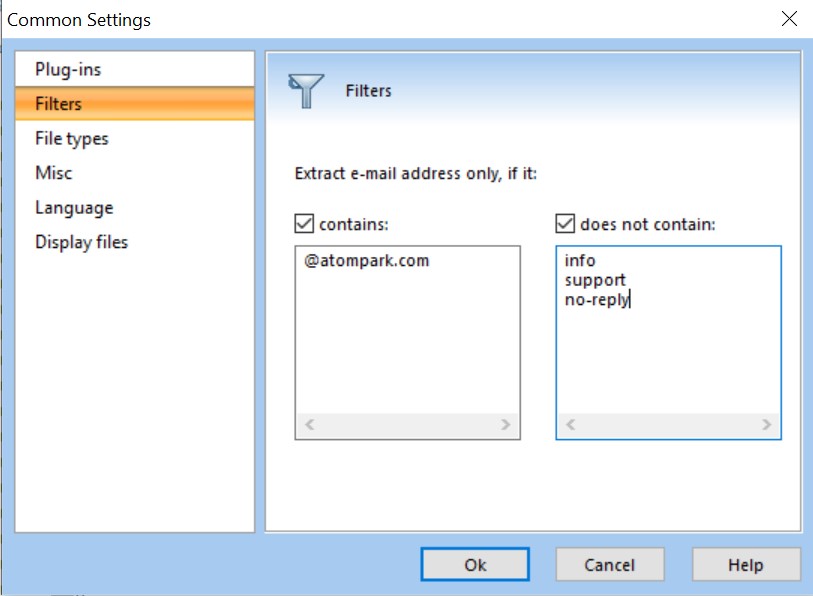Select the highlighted Filters sidebar entry
Viewport: 813px width, 596px height.
(x=58, y=103)
